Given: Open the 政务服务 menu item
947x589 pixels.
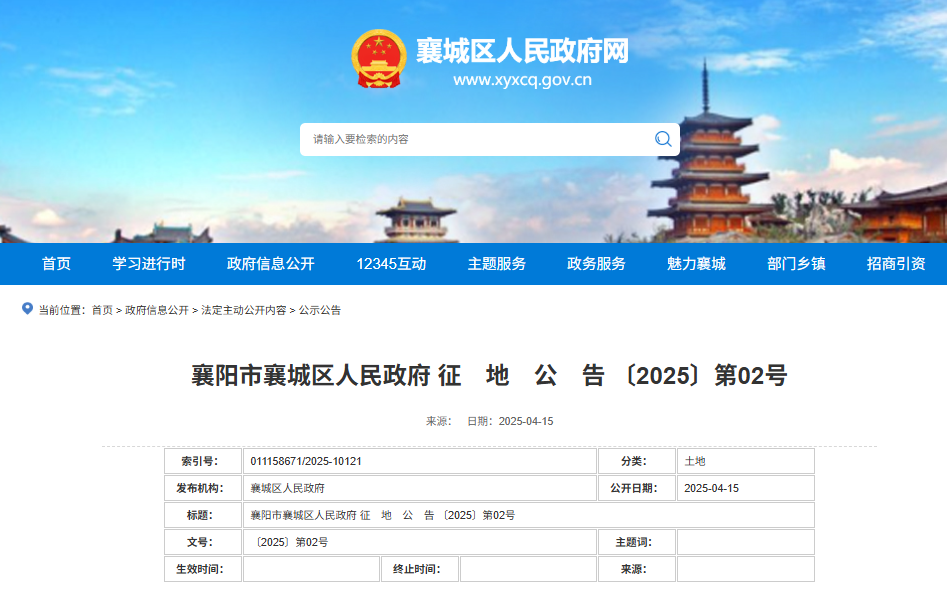Looking at the screenshot, I should (596, 264).
